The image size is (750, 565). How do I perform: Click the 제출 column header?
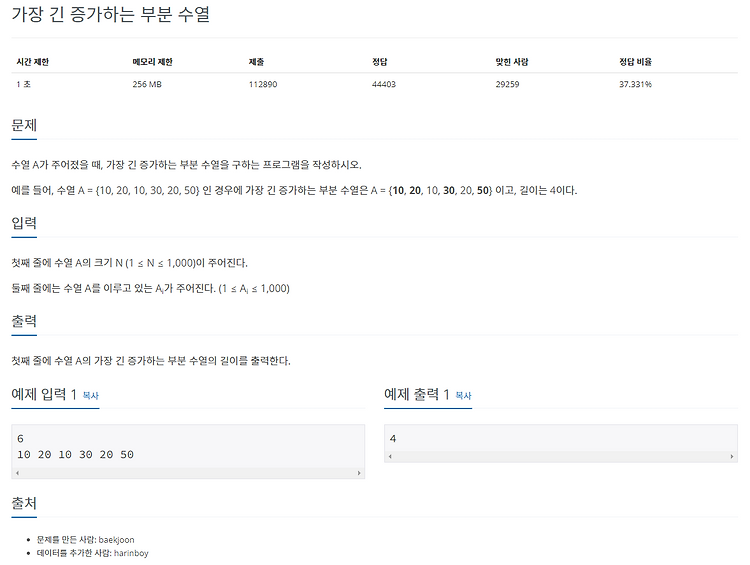[x=256, y=62]
